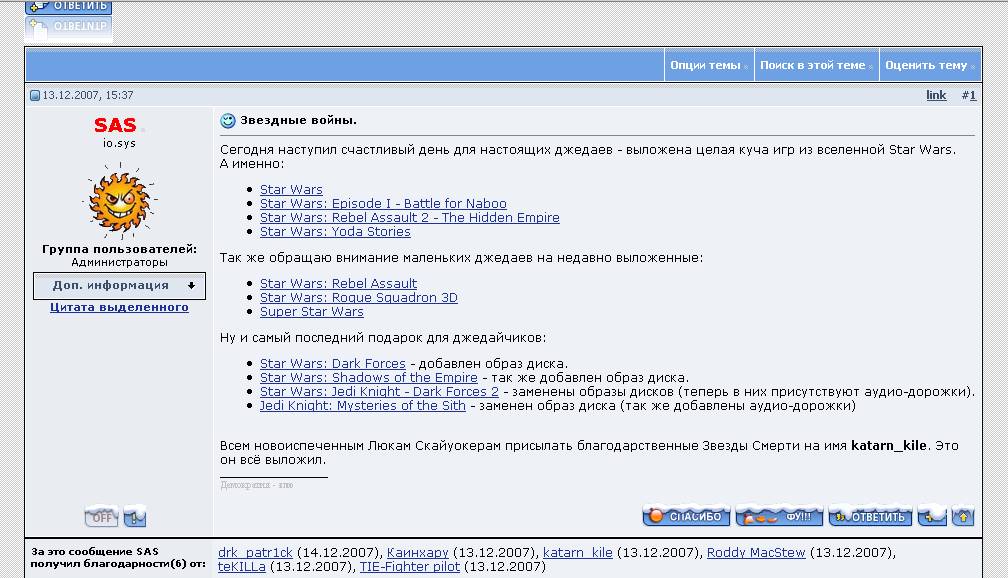Open Star Wars: Episode I - Battle for Naboo
The width and height of the screenshot is (1008, 578).
(x=383, y=204)
